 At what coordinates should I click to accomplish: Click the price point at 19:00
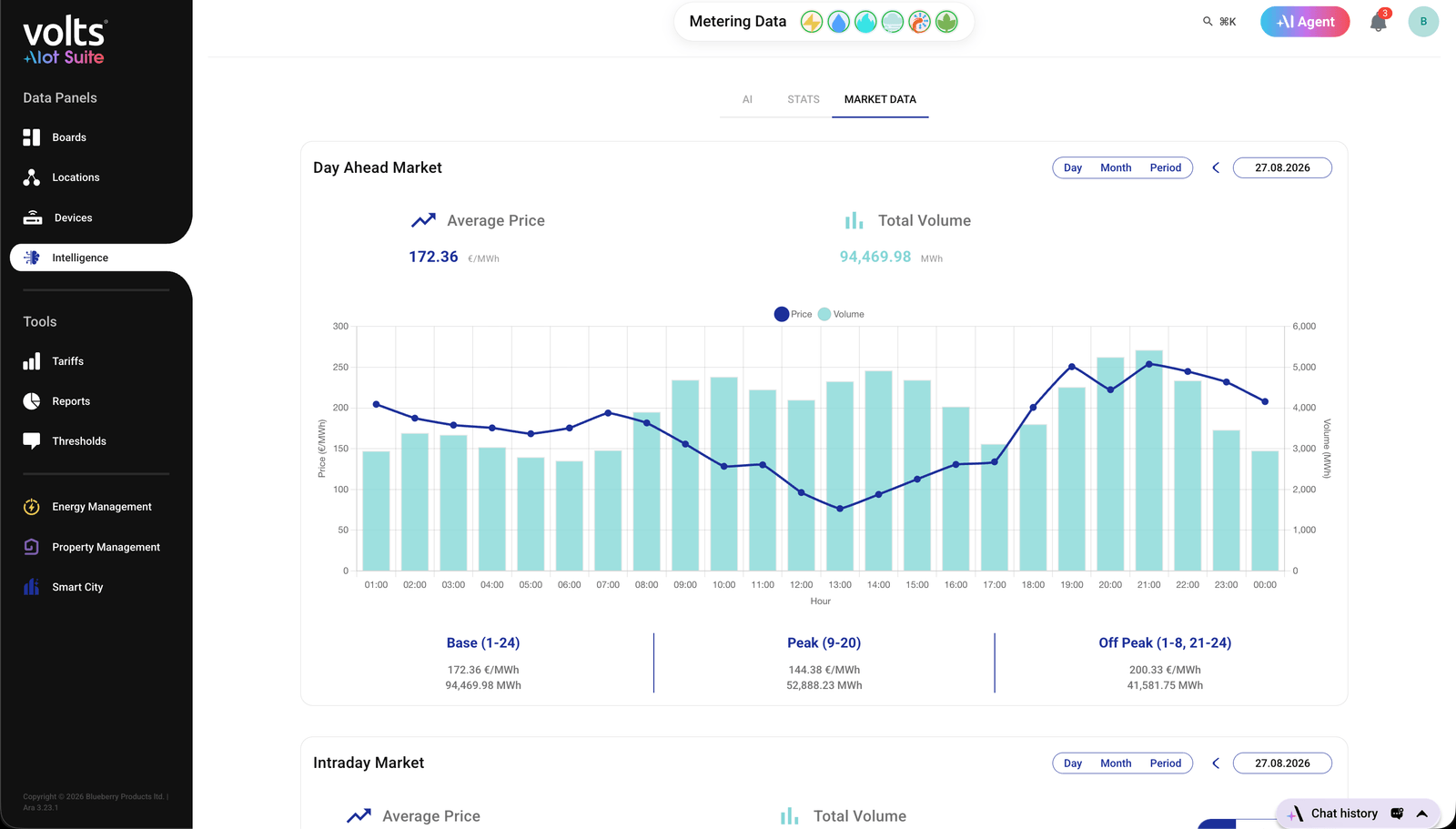1072,367
